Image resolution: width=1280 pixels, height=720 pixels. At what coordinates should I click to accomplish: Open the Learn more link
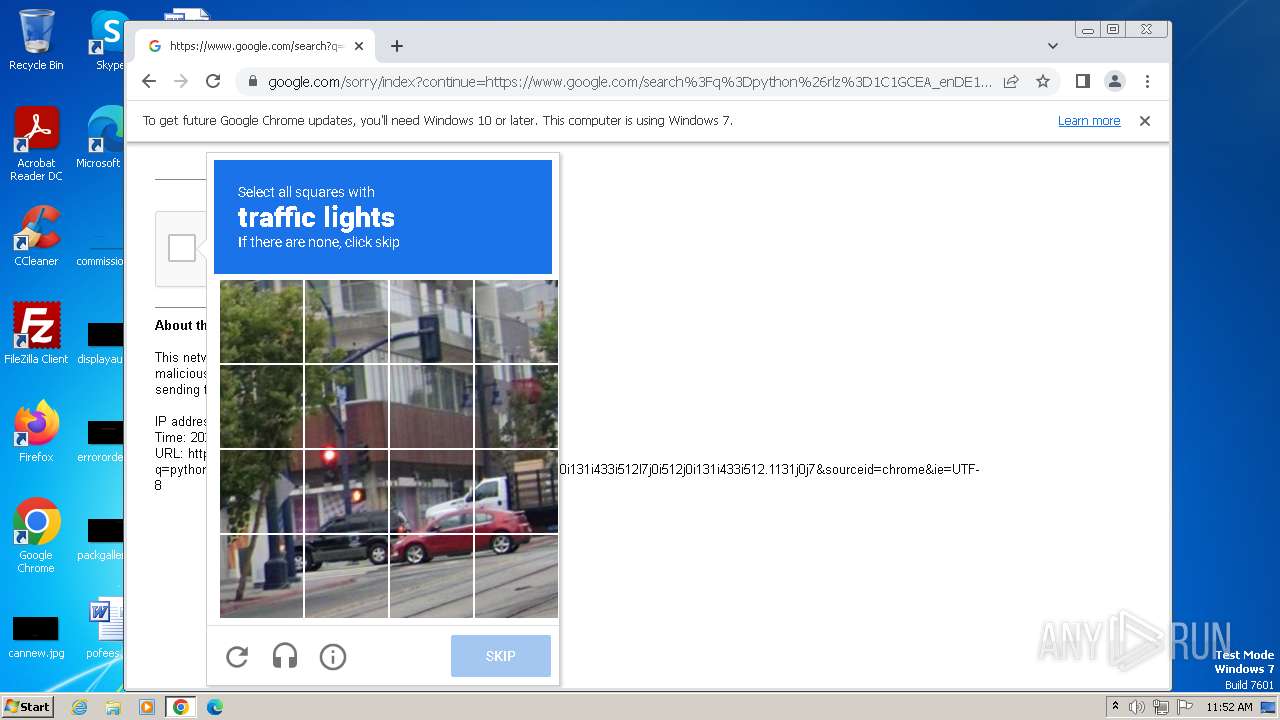(1089, 121)
